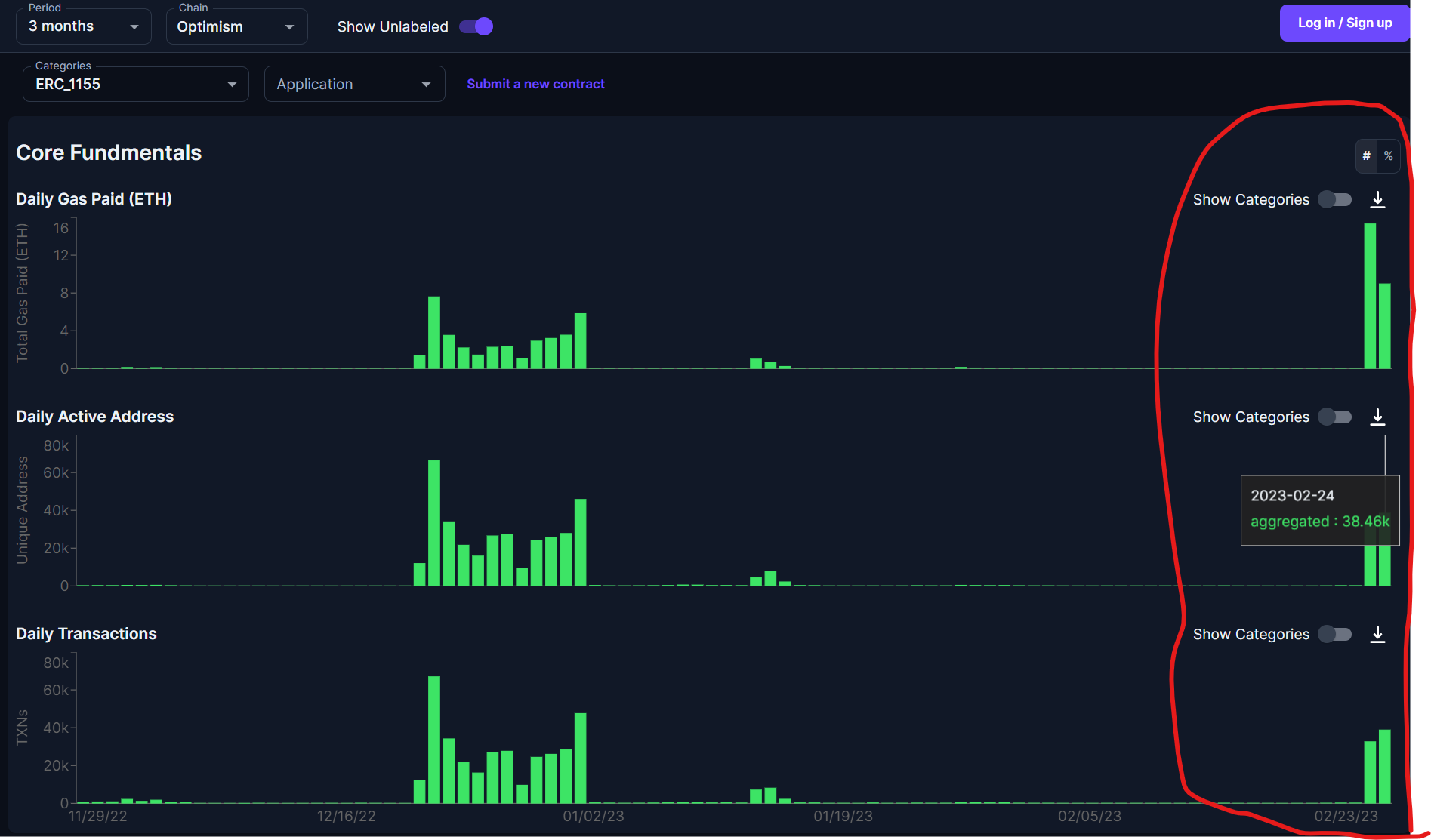The height and width of the screenshot is (840, 1431).
Task: Click the 12/16/22 x-axis date label
Action: (346, 816)
